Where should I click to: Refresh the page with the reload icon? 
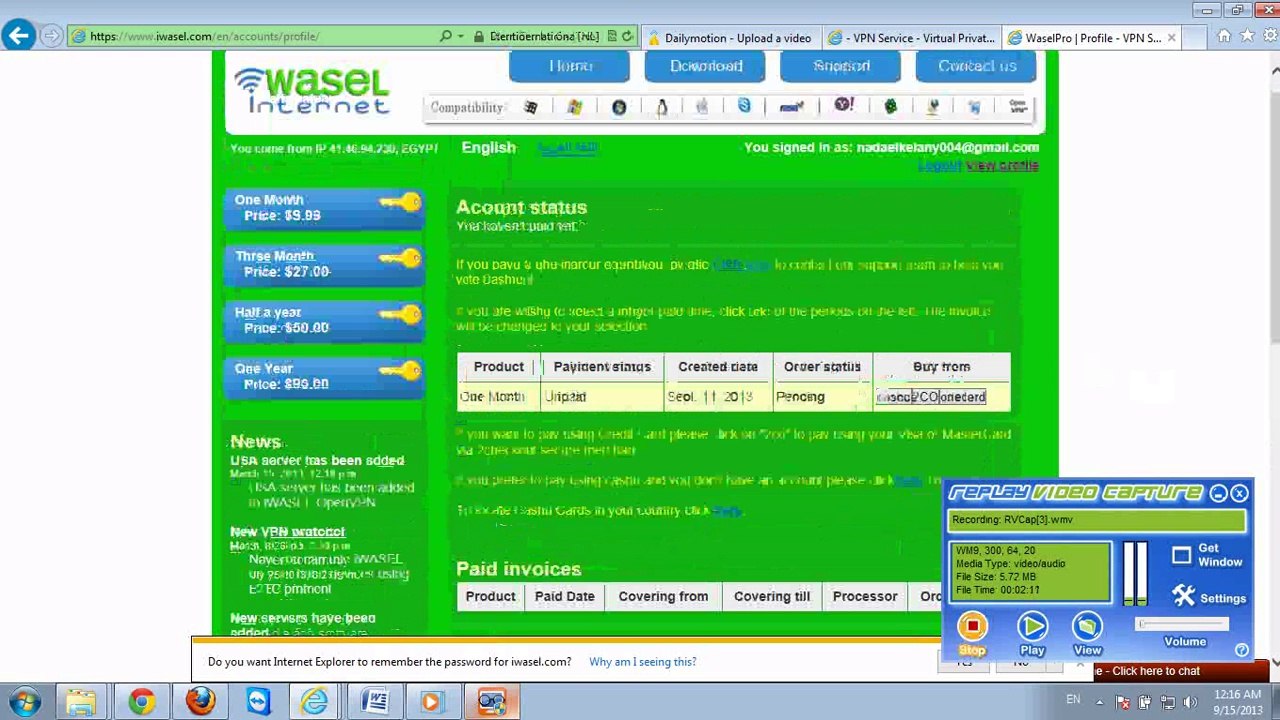(627, 37)
